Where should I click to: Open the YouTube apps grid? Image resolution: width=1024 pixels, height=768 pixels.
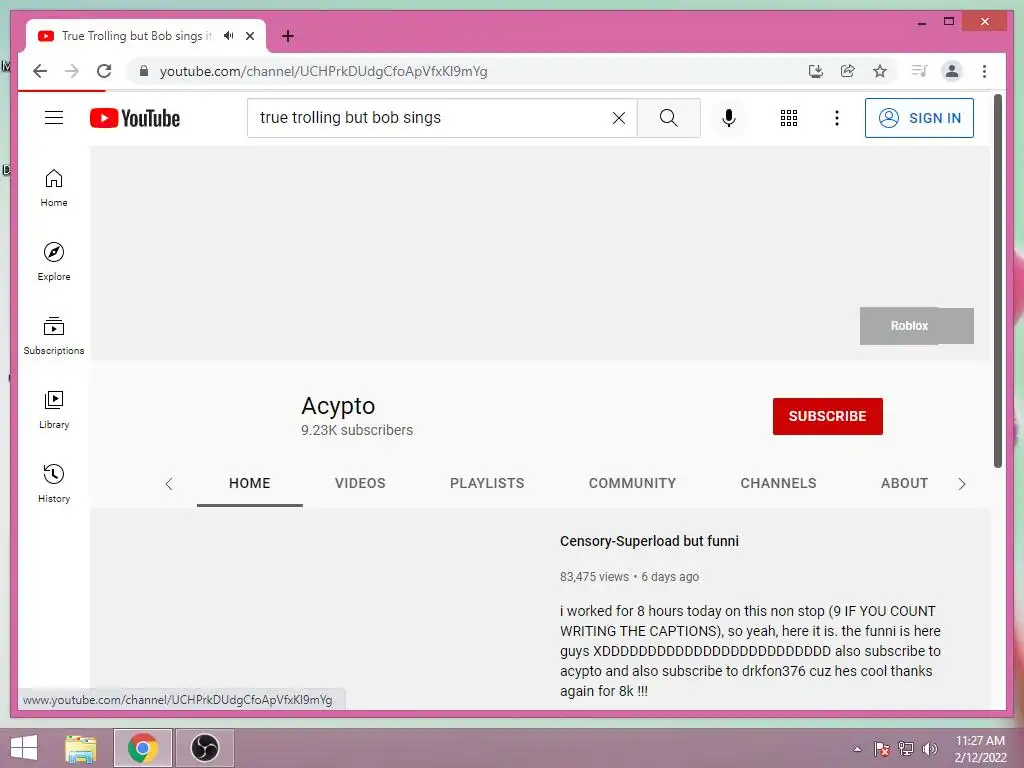(789, 118)
